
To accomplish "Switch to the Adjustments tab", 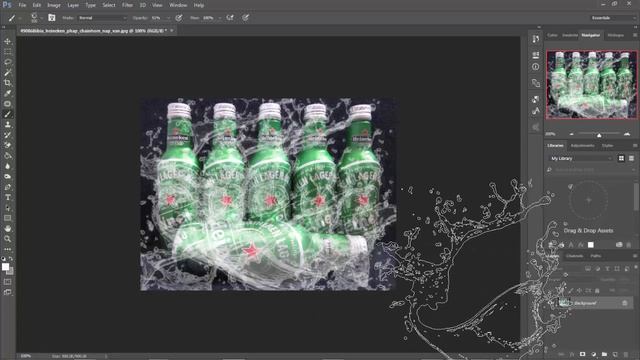I will point(582,146).
